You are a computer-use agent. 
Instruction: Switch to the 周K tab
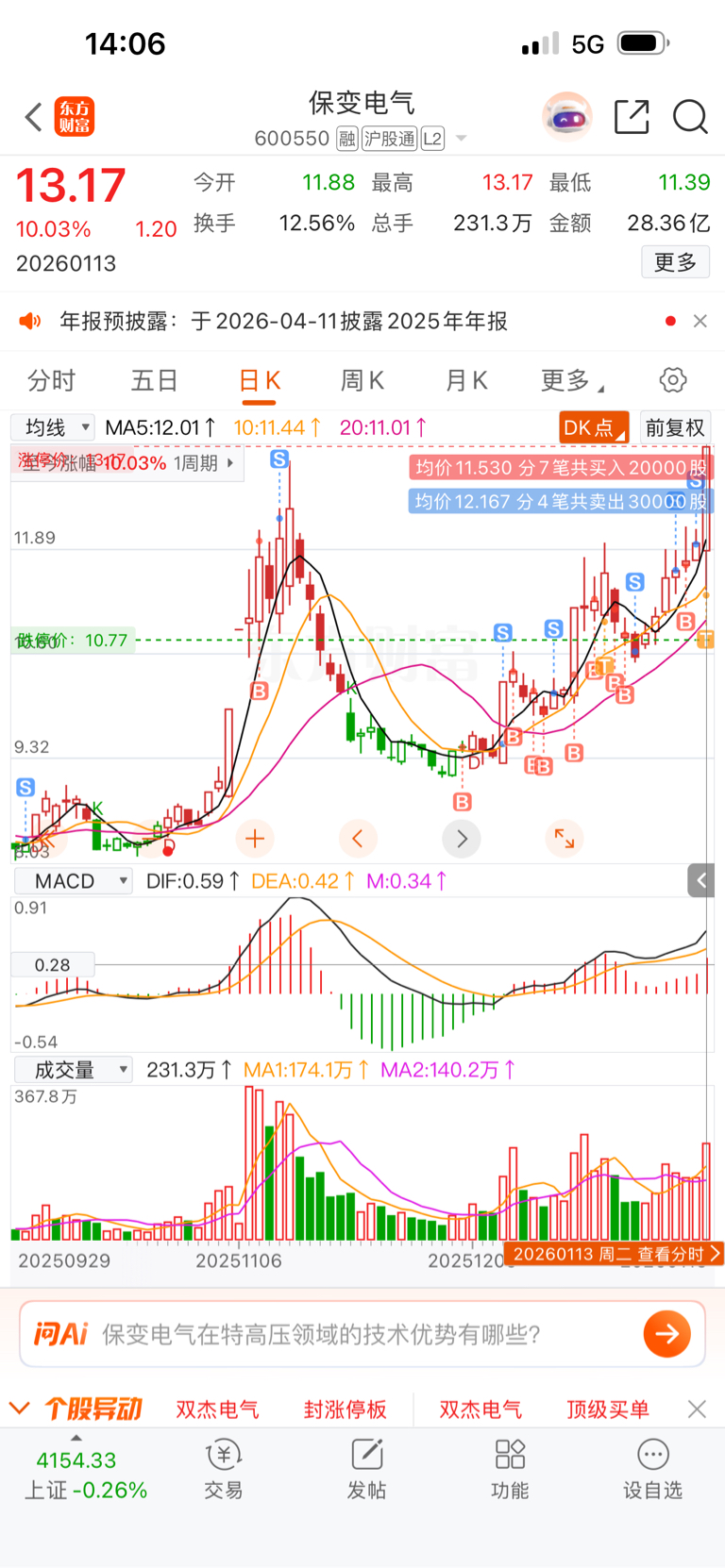tap(362, 380)
